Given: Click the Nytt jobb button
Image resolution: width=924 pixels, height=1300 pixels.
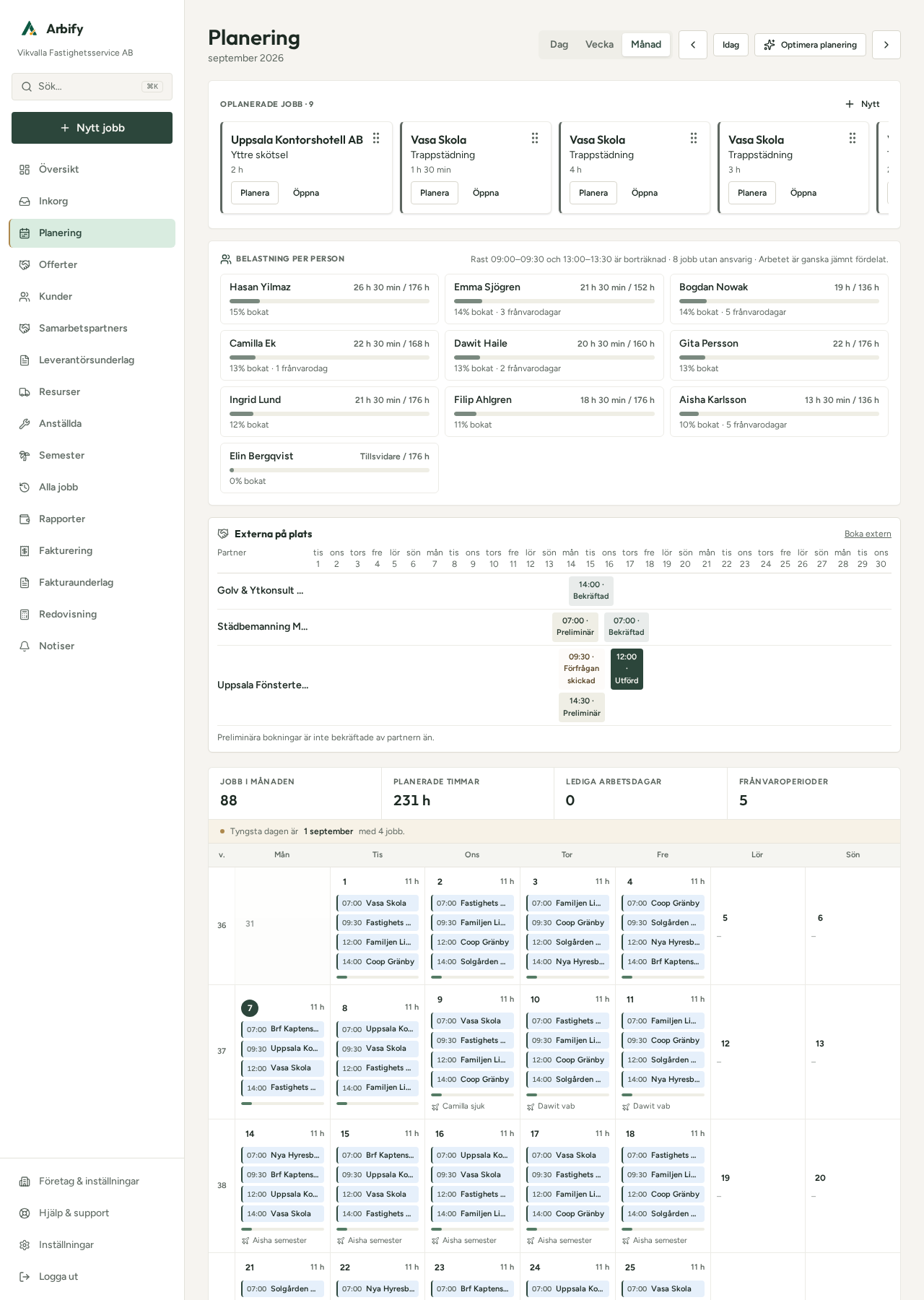Looking at the screenshot, I should click(92, 128).
